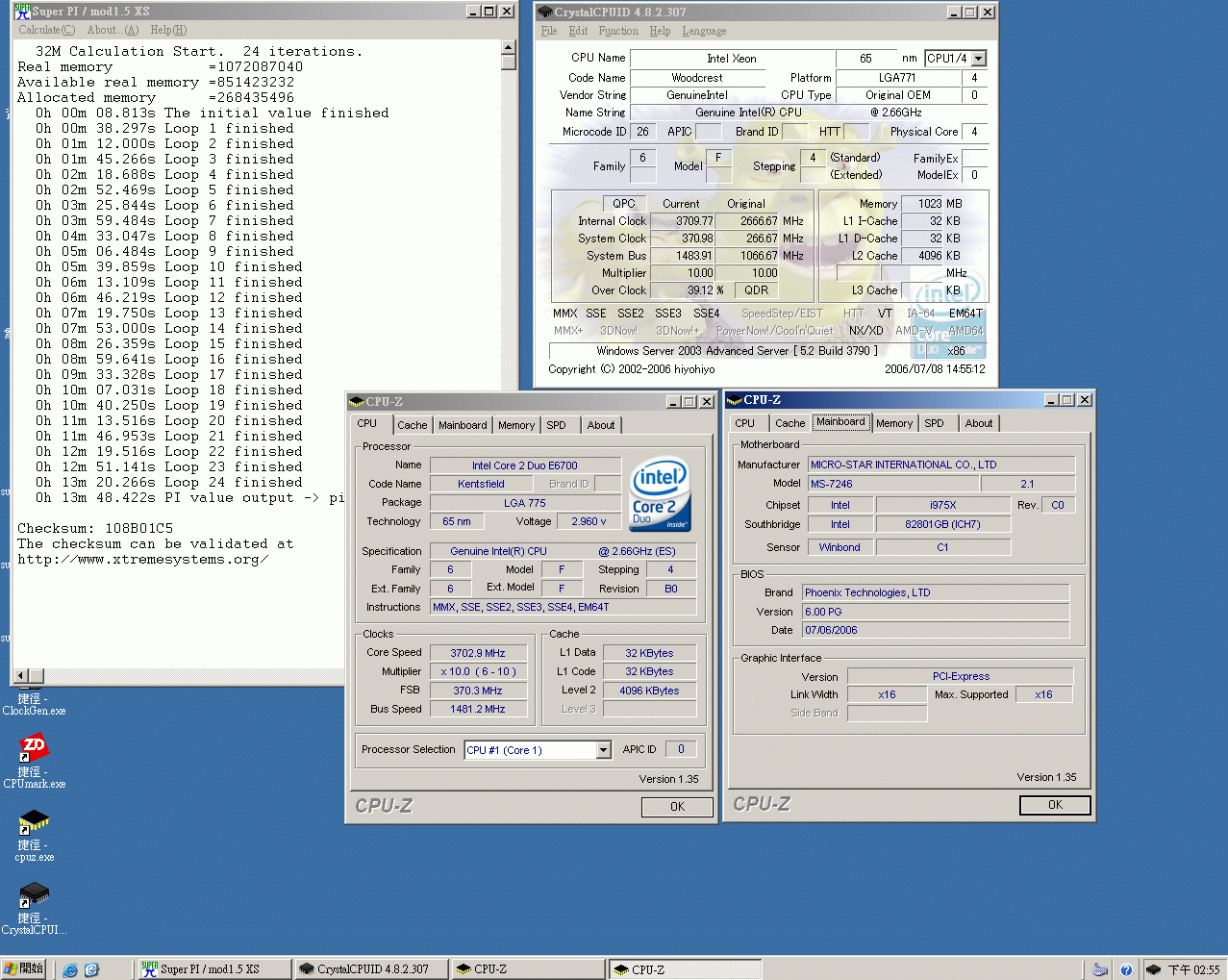Open Cache tab in the Motherboard CPU-Z window
1228x980 pixels.
tap(790, 423)
